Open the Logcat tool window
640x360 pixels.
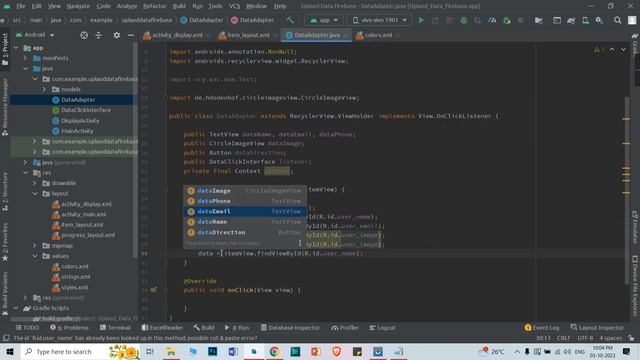382,328
